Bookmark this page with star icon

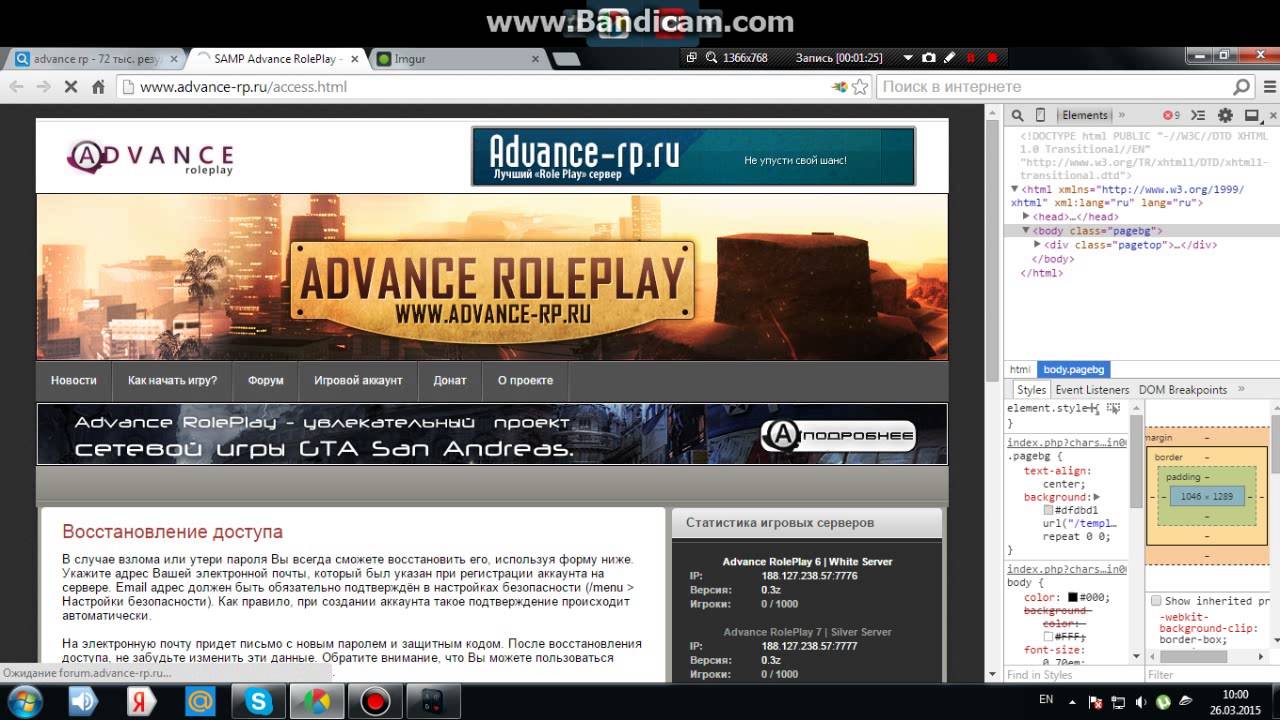coord(859,87)
